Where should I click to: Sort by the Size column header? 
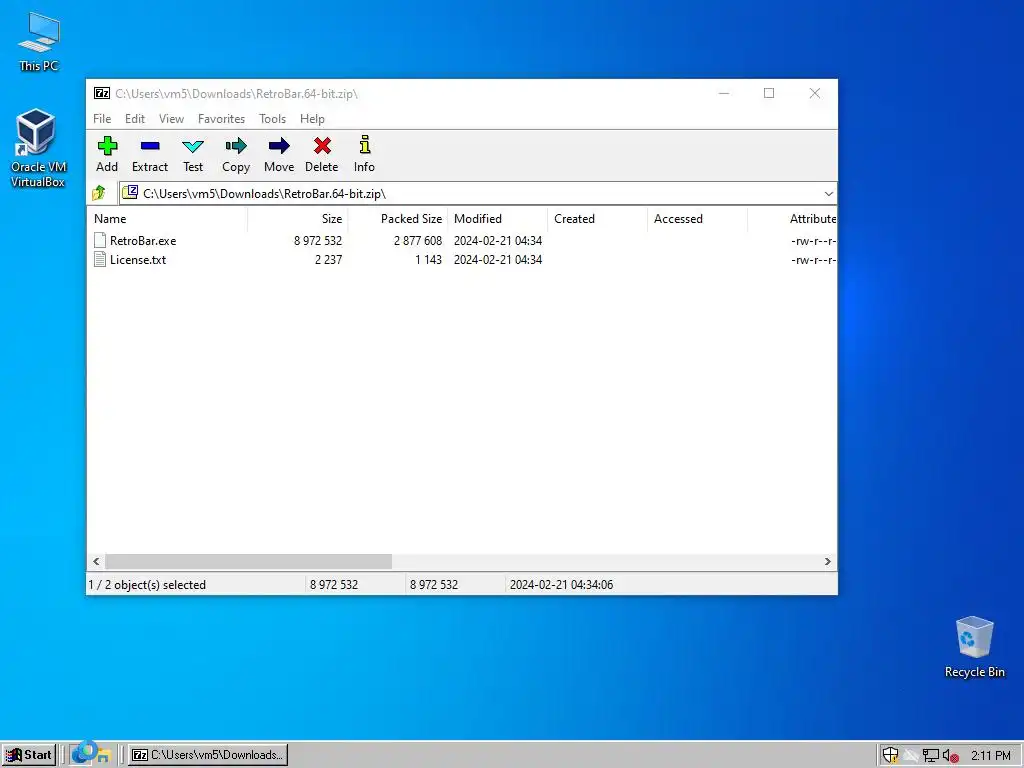pyautogui.click(x=298, y=219)
